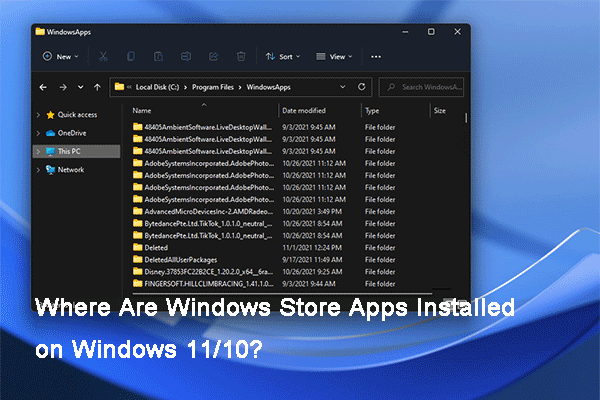The width and height of the screenshot is (600, 400).
Task: Click horizontal scrollbar under file list
Action: pos(283,294)
